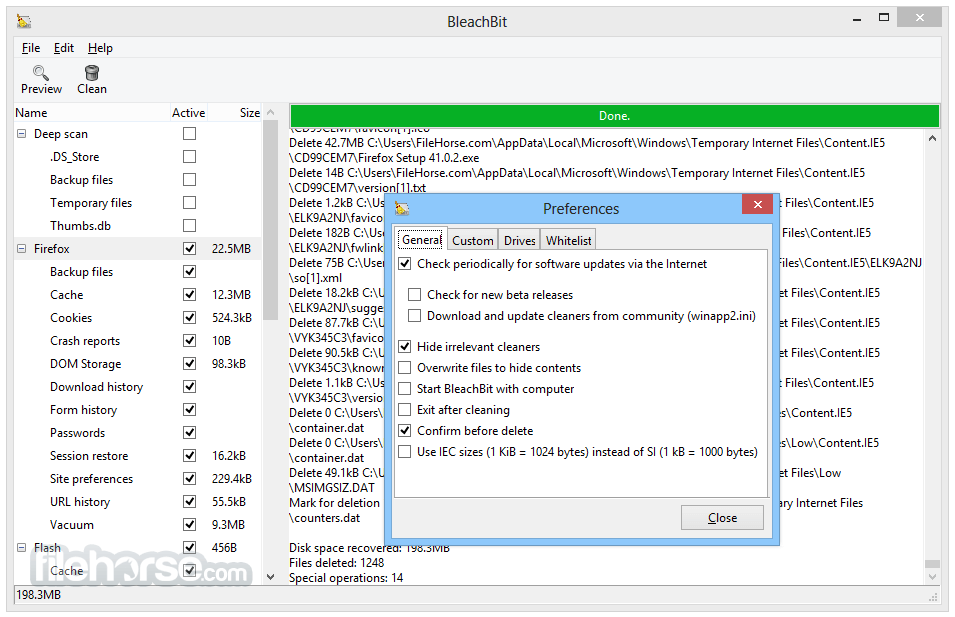Open the File menu
Screen dimensions: 955x617
point(30,48)
